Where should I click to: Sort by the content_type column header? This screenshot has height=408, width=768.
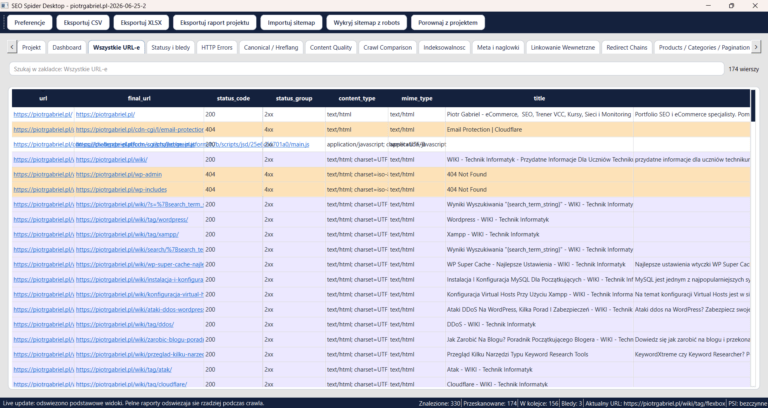pos(357,98)
